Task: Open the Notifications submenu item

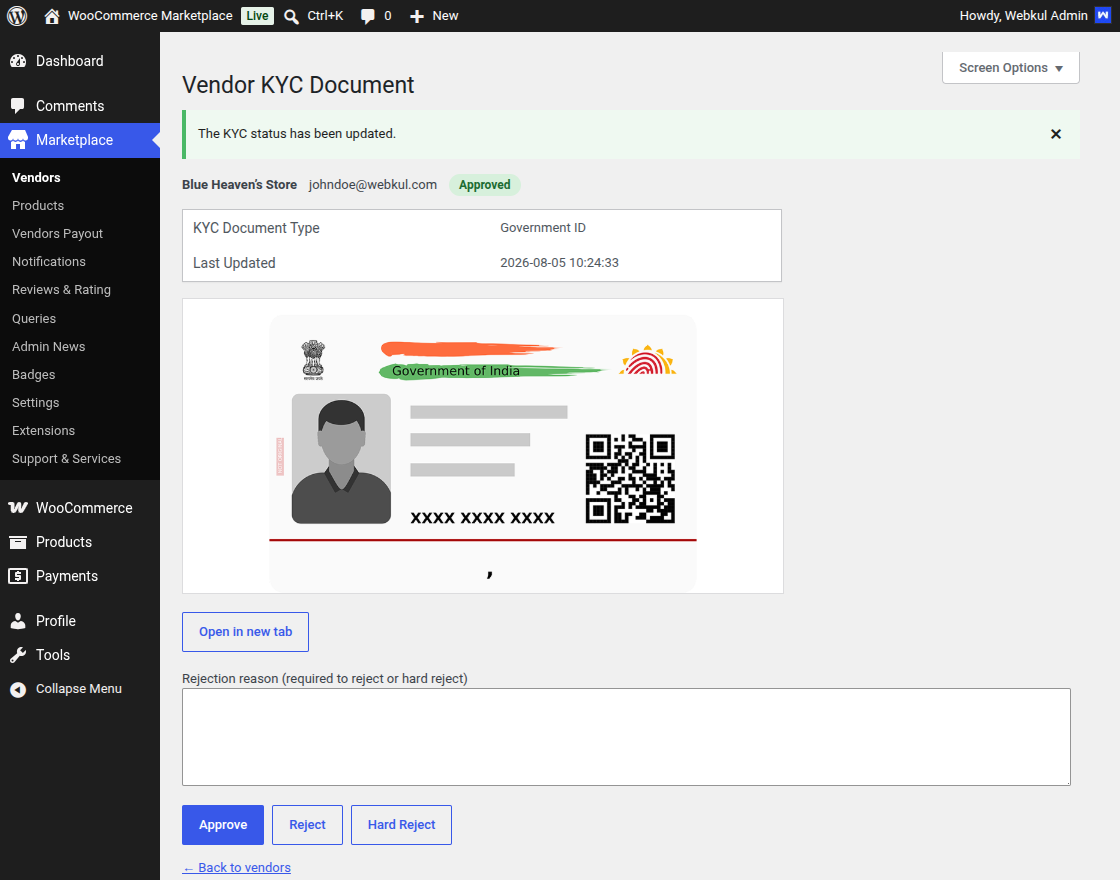Action: click(49, 261)
